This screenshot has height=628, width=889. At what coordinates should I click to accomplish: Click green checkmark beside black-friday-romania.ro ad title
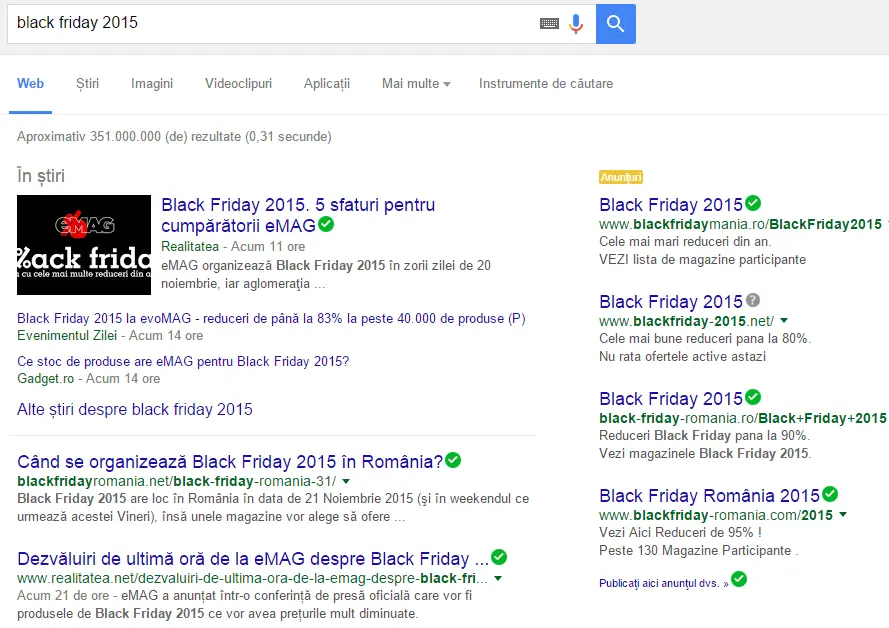click(x=753, y=397)
